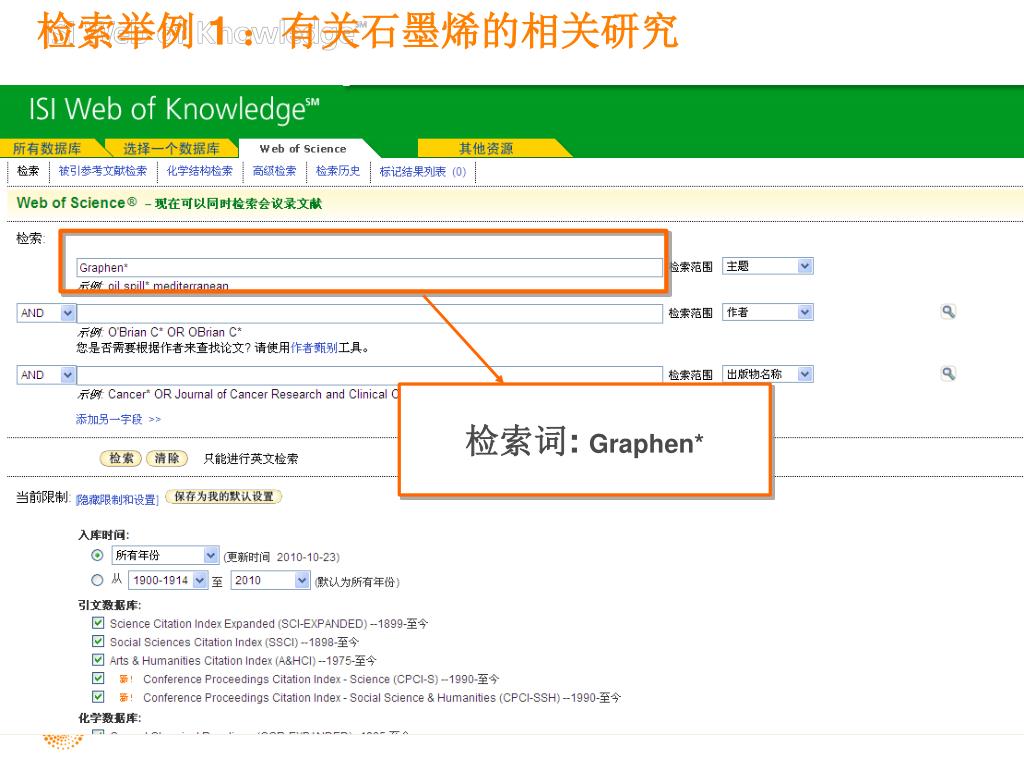
Task: Click 隐藏限制和设置 link
Action: pos(117,500)
